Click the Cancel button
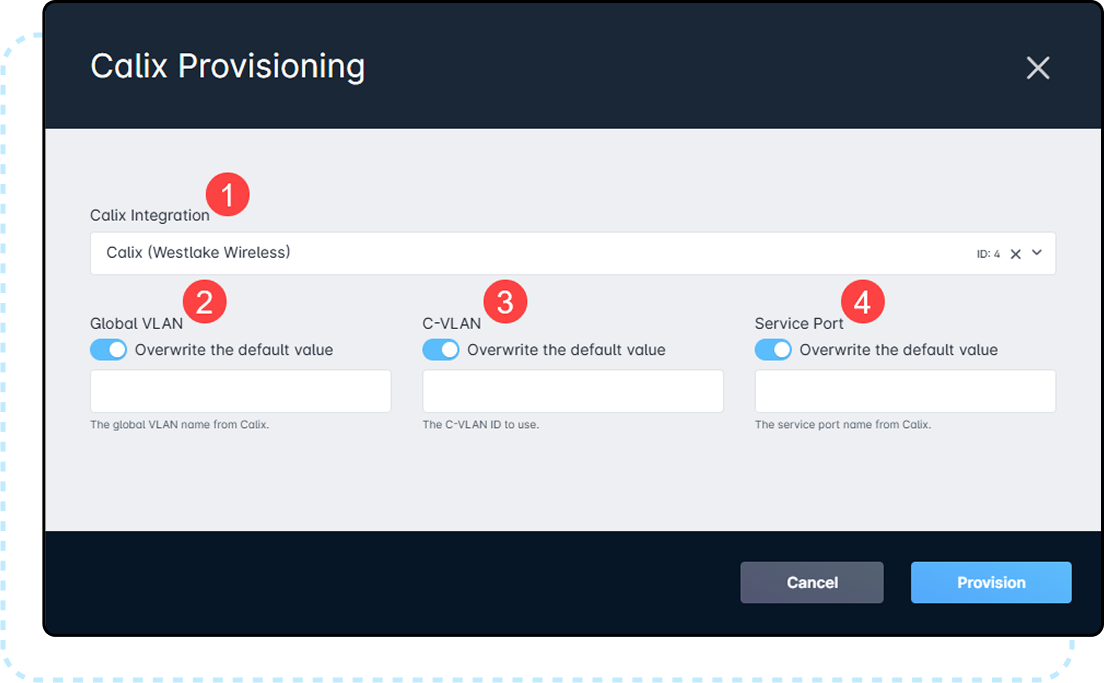This screenshot has width=1104, height=683. [812, 582]
